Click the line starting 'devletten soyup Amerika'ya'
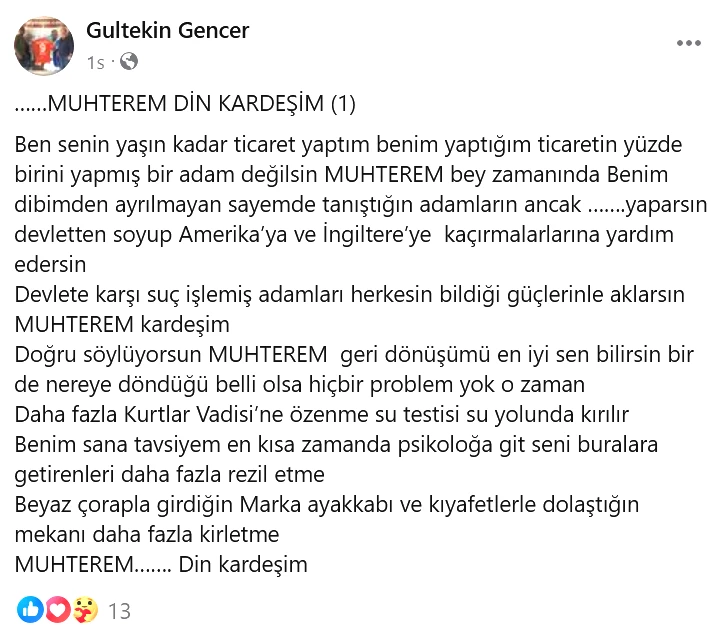 click(344, 234)
